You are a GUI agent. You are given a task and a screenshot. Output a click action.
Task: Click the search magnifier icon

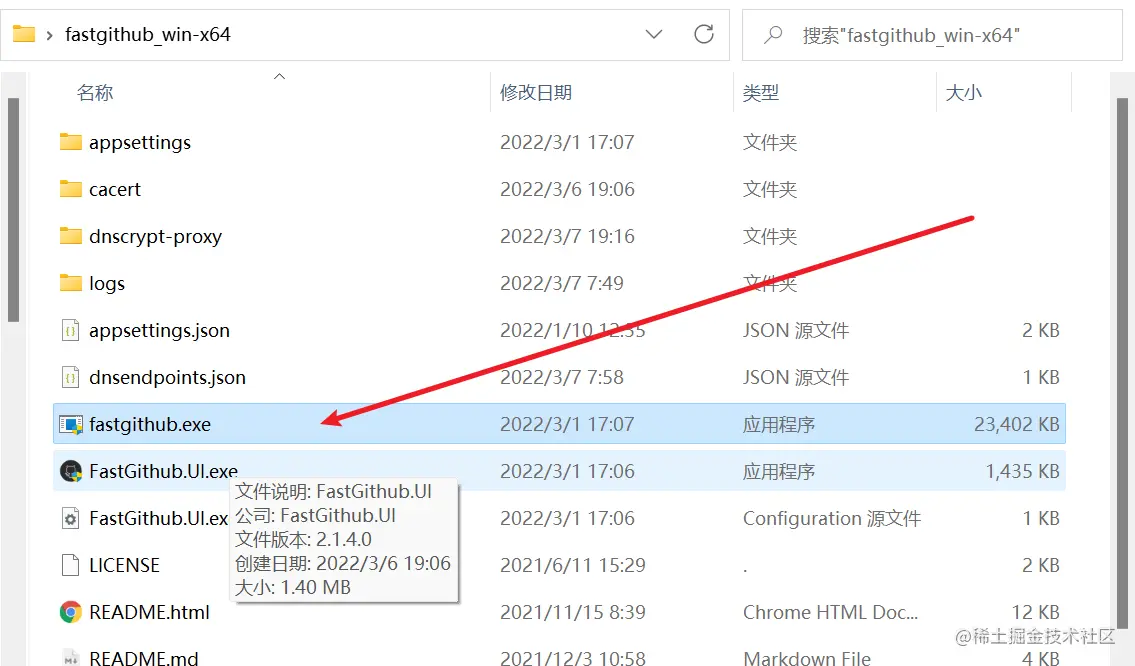tap(773, 34)
